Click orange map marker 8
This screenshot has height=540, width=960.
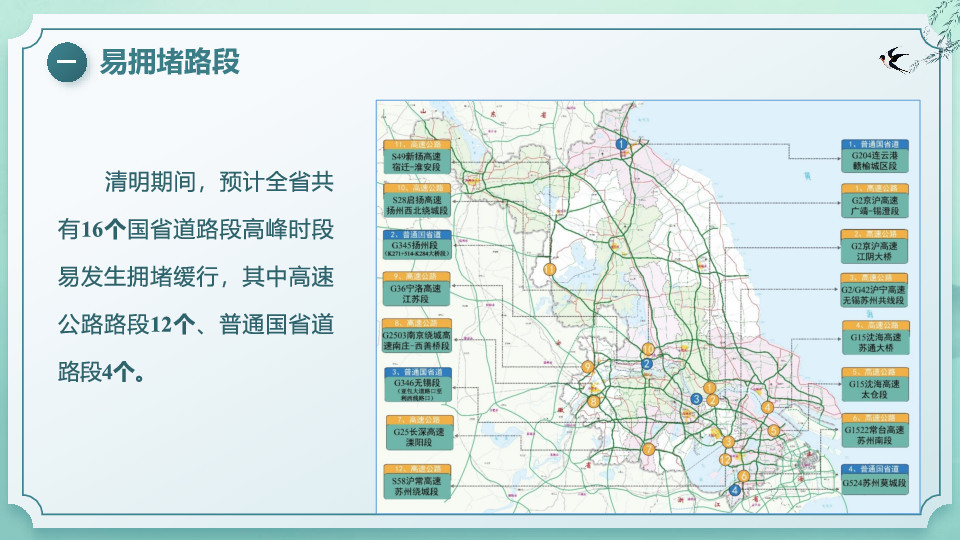pos(593,402)
